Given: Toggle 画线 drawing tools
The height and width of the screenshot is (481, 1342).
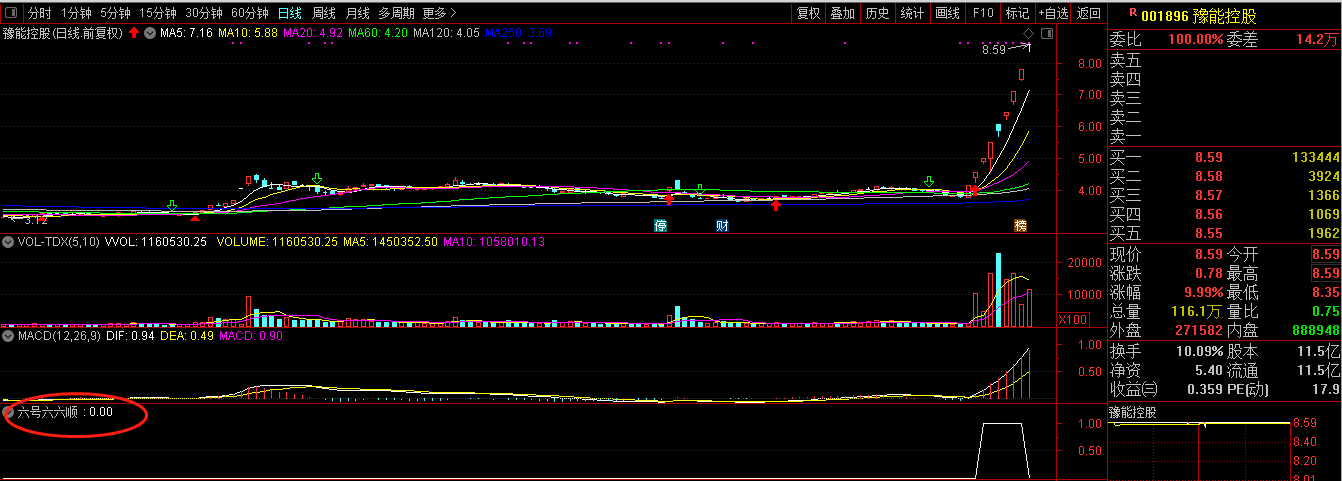Looking at the screenshot, I should (x=946, y=14).
